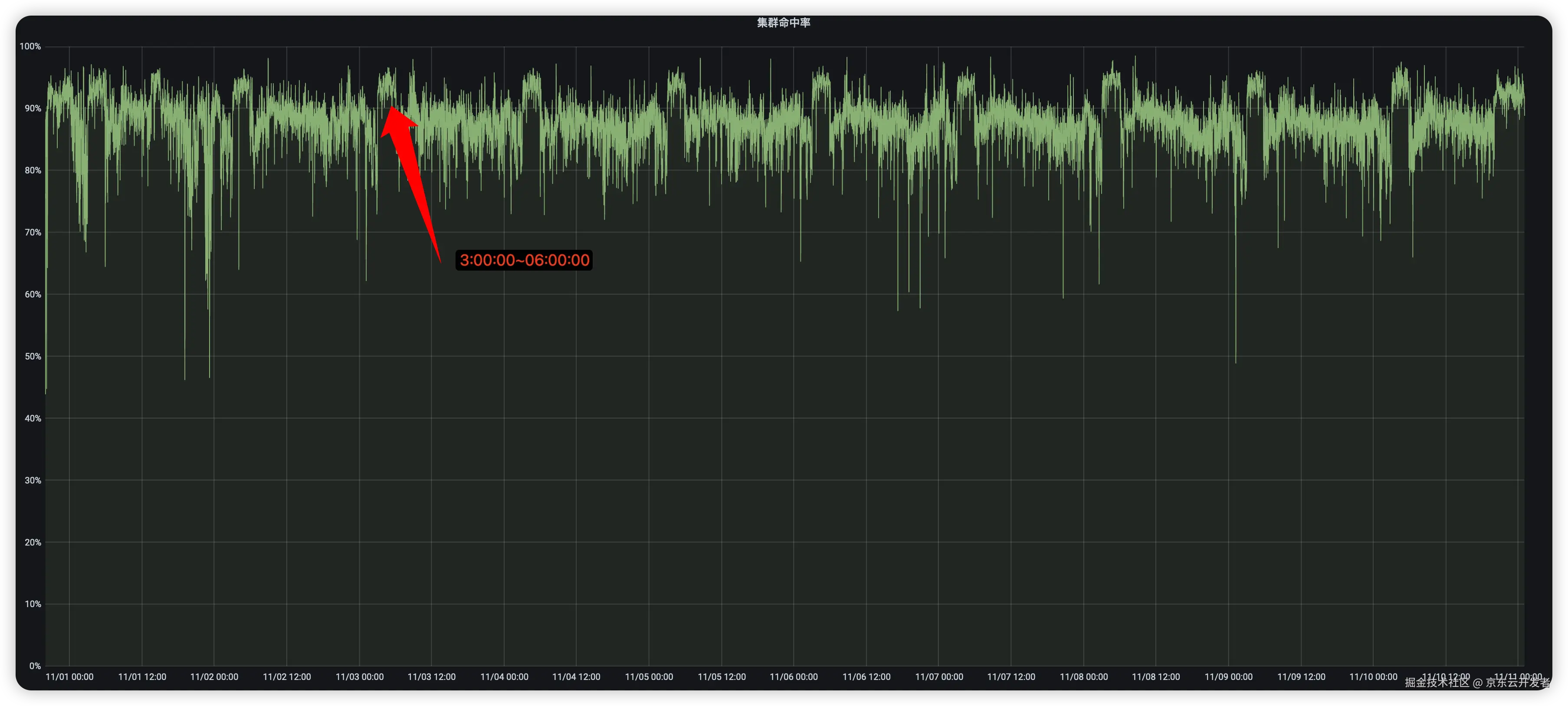
Task: Click the 11/06 00:00 x-axis label
Action: 794,677
